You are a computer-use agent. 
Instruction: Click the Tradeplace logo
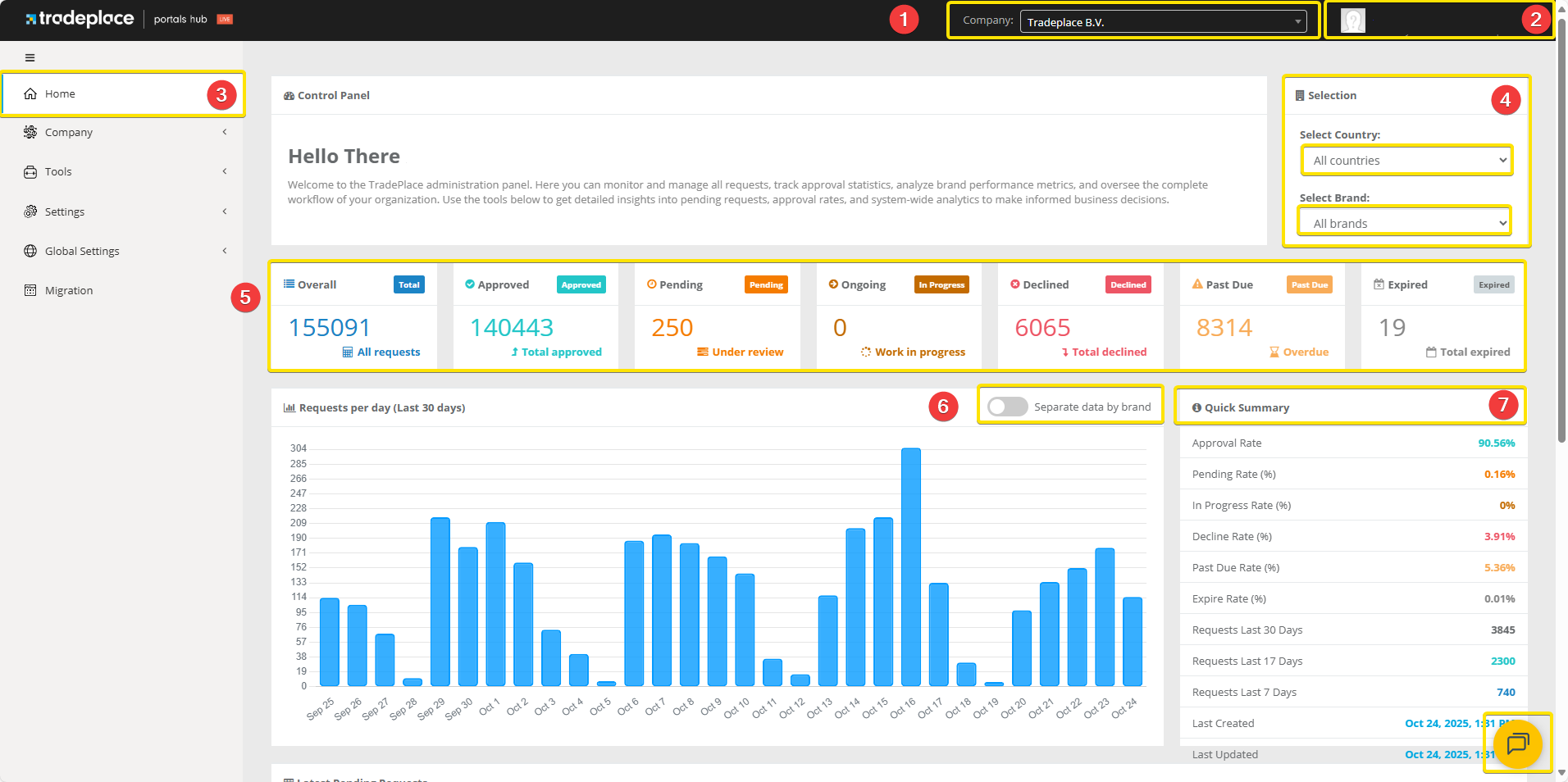point(80,19)
